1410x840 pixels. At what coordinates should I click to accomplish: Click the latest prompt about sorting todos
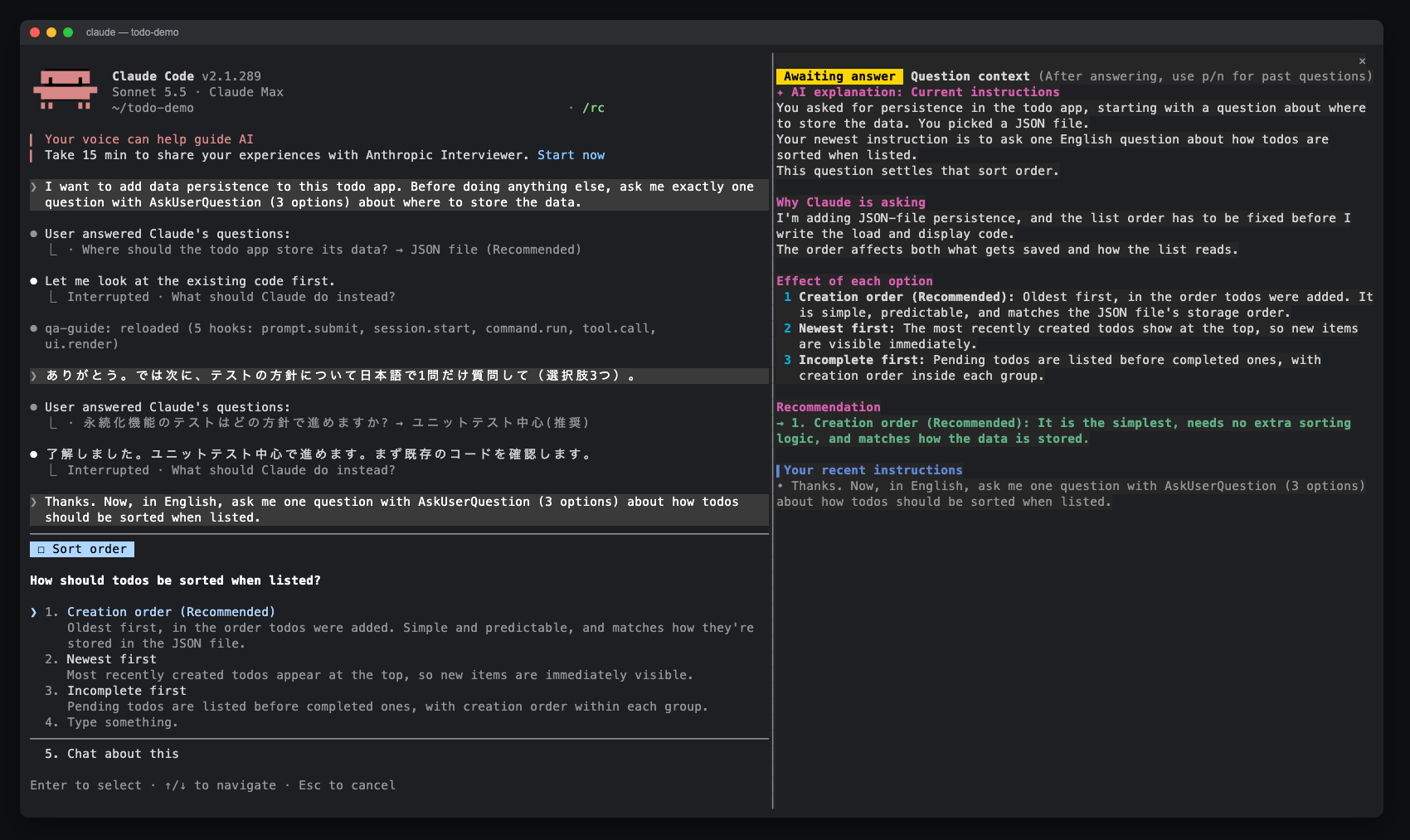pos(399,509)
